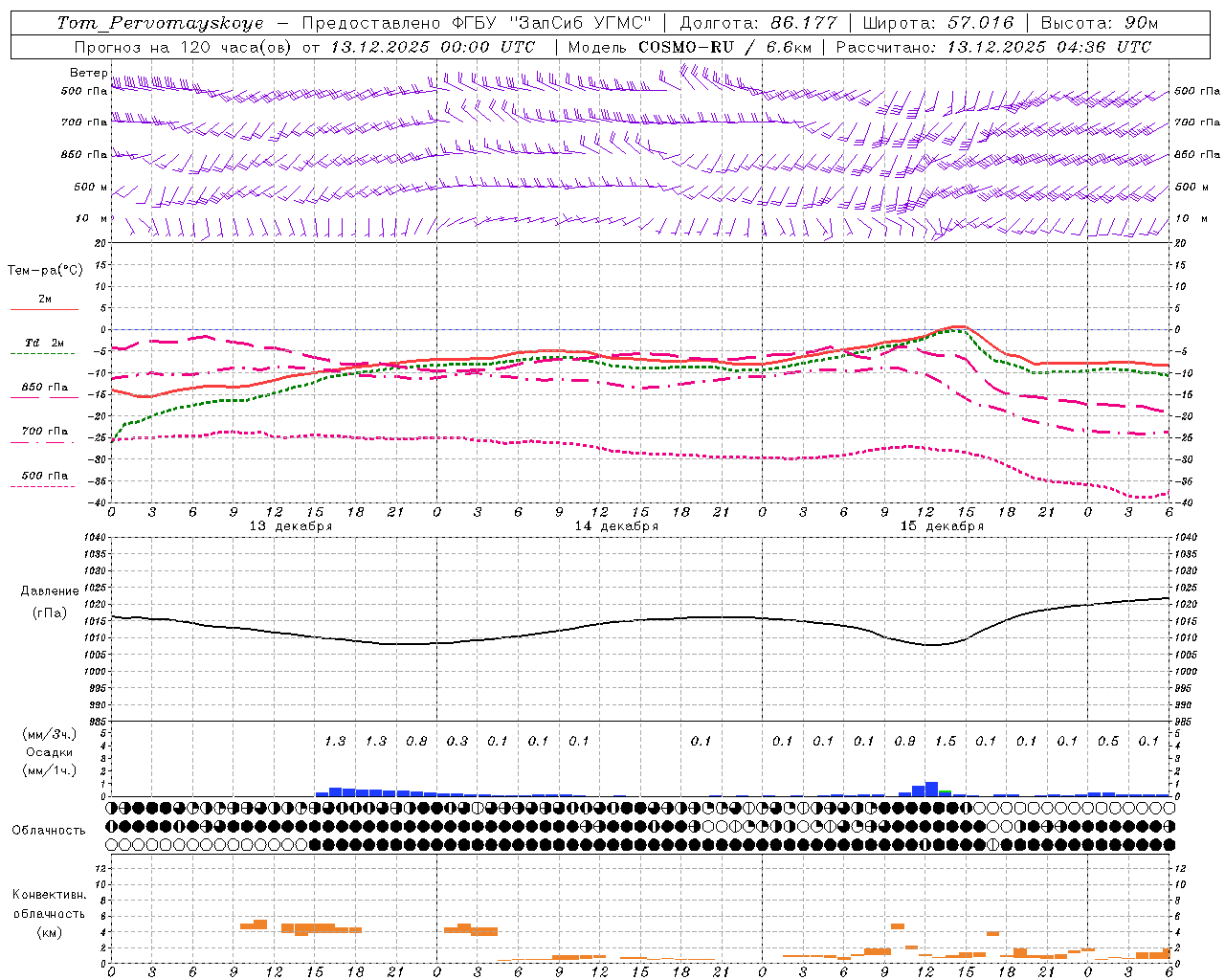Click the 'Давление' pressure chart label
This screenshot has width=1225, height=980.
coord(50,591)
